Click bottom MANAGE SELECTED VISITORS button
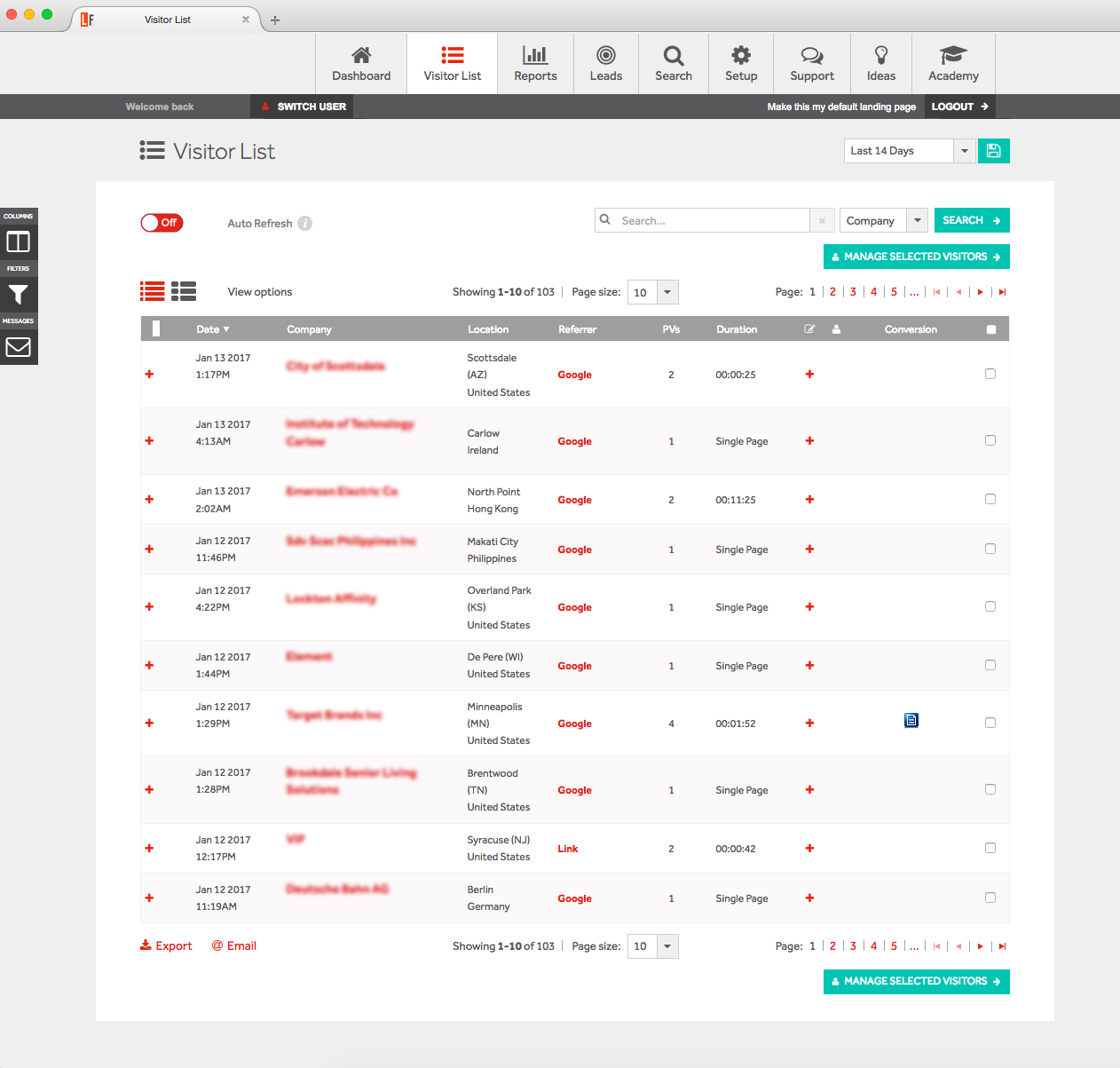The image size is (1120, 1068). (917, 981)
